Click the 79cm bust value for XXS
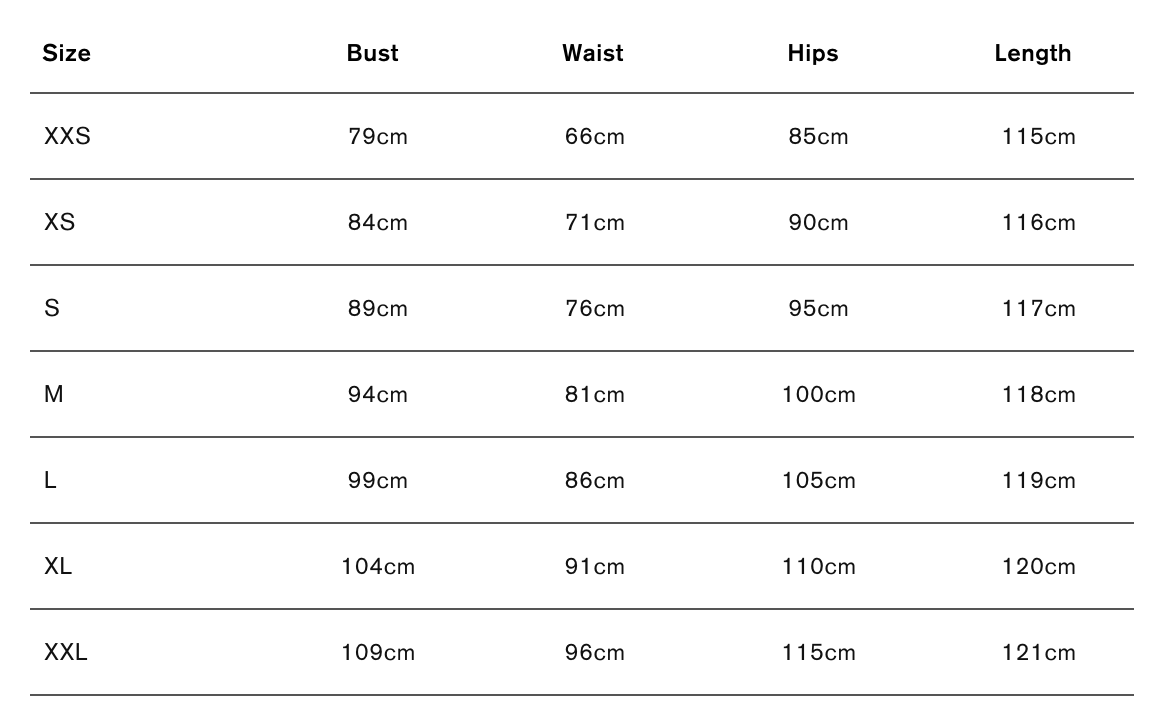 pyautogui.click(x=378, y=137)
